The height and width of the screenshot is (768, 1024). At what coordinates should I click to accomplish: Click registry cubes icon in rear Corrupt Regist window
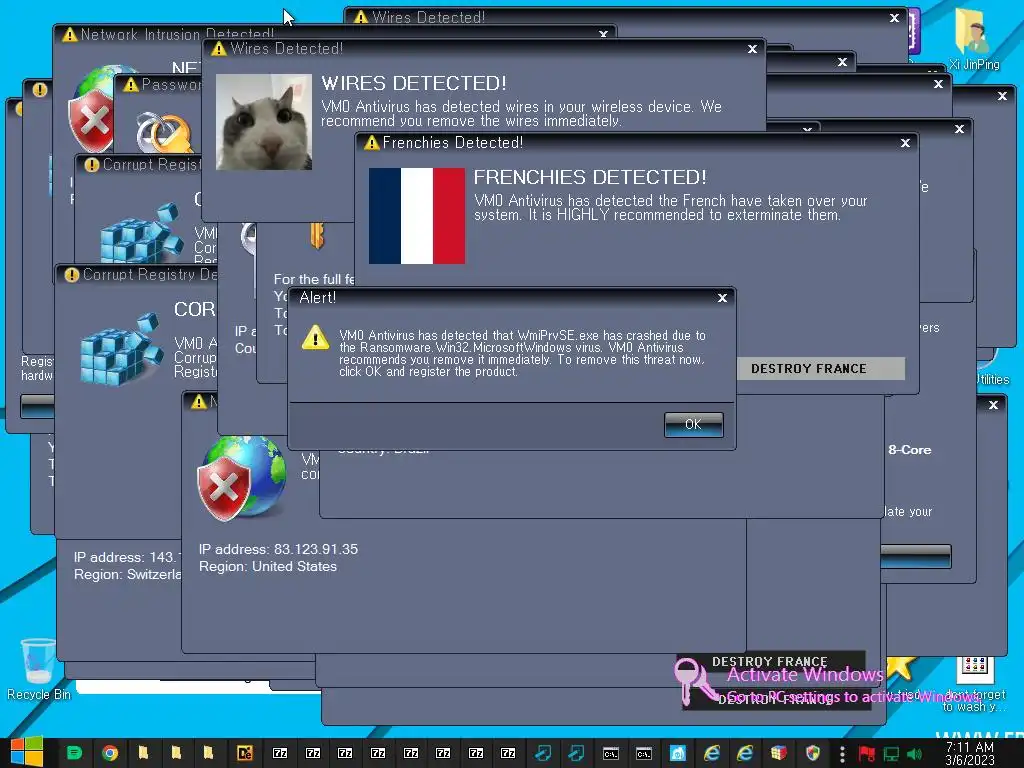142,233
